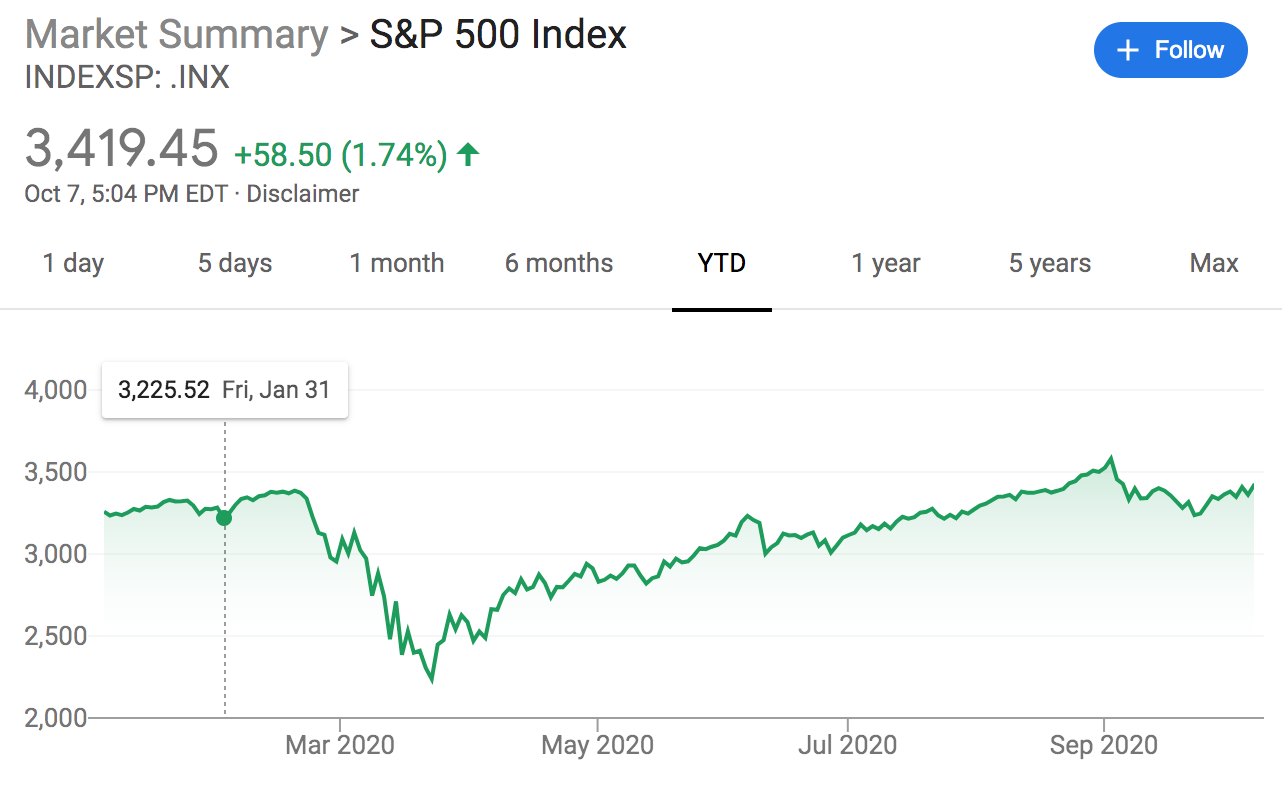Switch to the 6 months tab
This screenshot has width=1282, height=794.
(x=559, y=264)
